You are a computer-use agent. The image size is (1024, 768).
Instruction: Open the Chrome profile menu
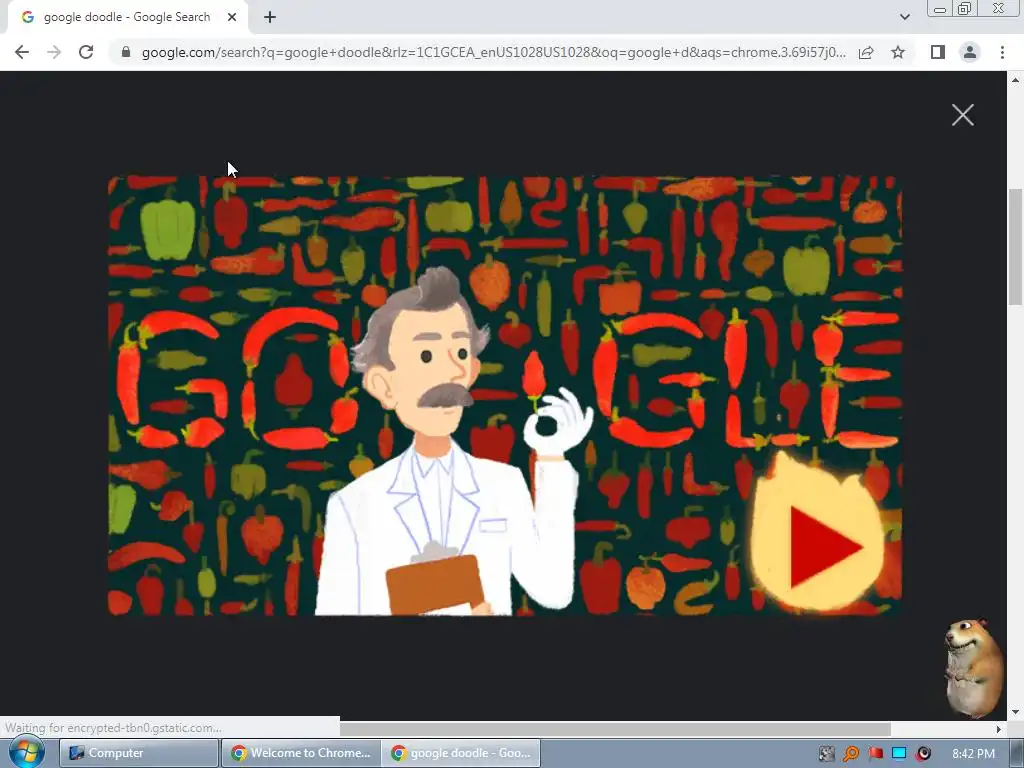970,52
